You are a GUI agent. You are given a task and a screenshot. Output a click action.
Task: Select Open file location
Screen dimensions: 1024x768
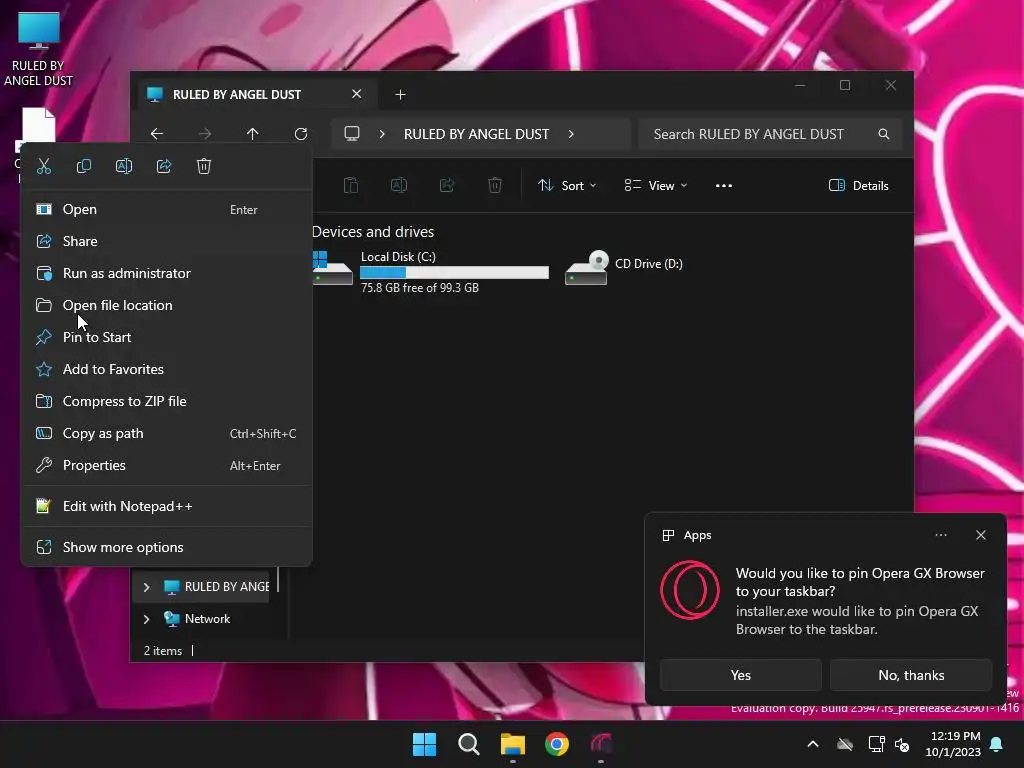click(x=167, y=306)
